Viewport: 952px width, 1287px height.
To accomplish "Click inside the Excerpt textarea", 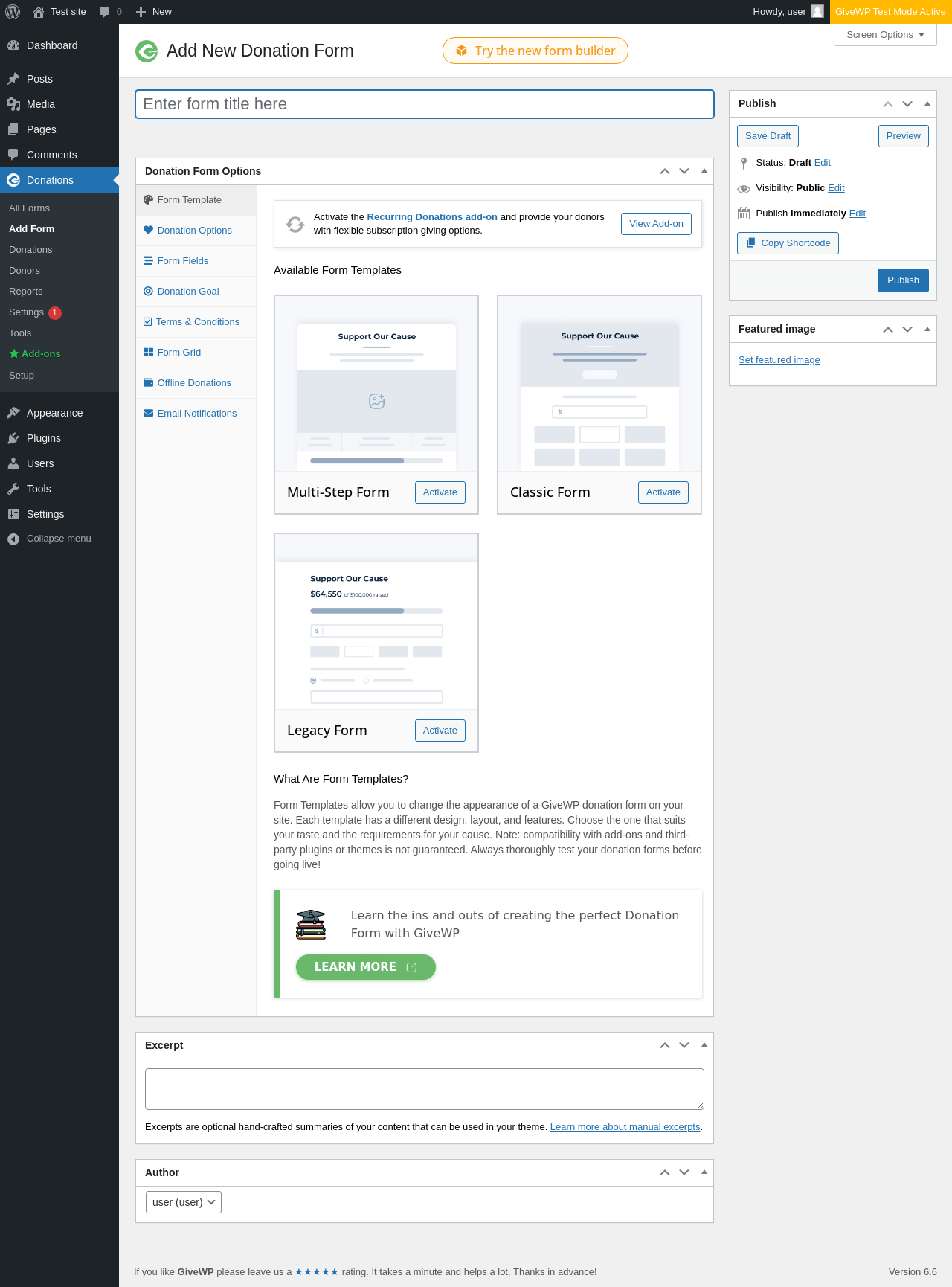I will tap(425, 1089).
